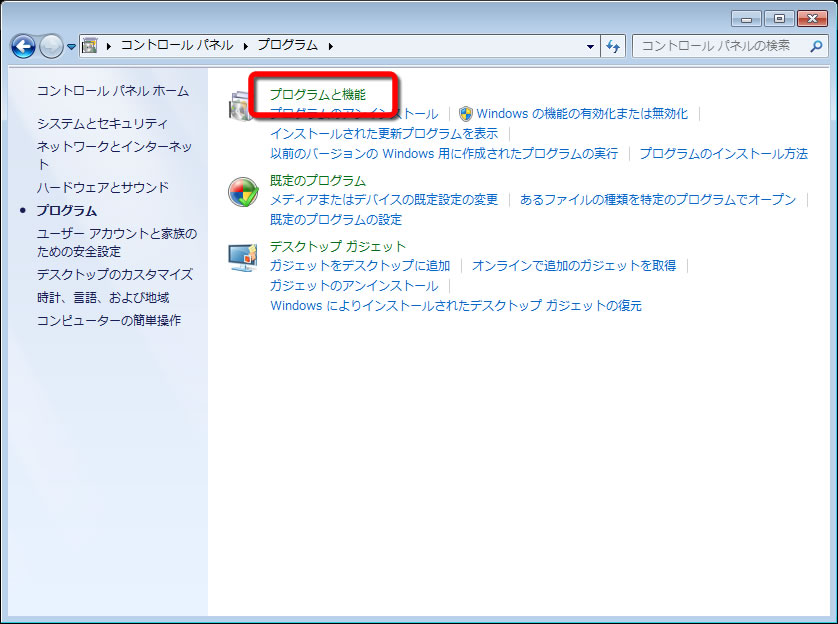This screenshot has height=624, width=838.
Task: Select コントロール パネル in the address bar
Action: (x=177, y=45)
